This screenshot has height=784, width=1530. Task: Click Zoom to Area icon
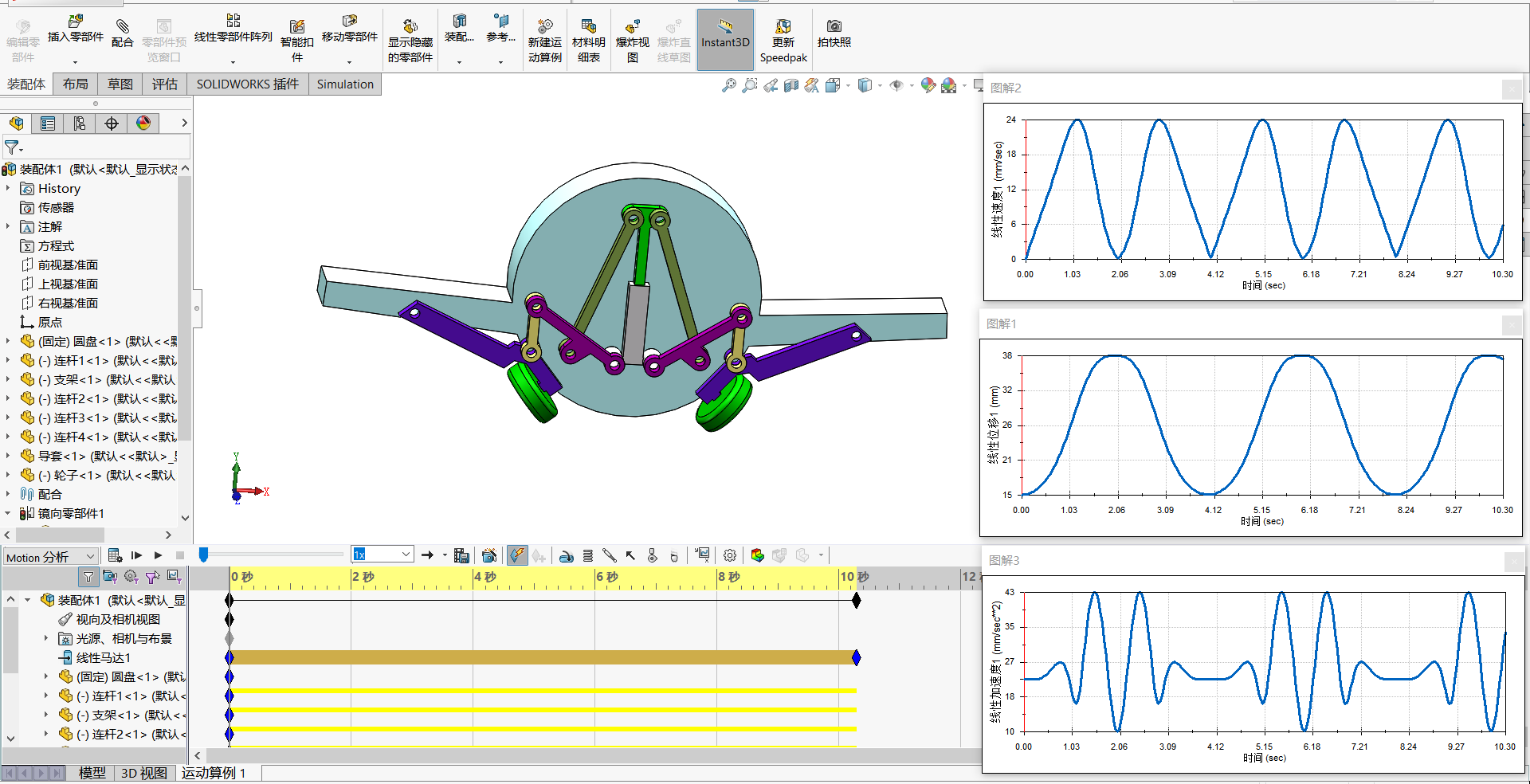tap(749, 85)
